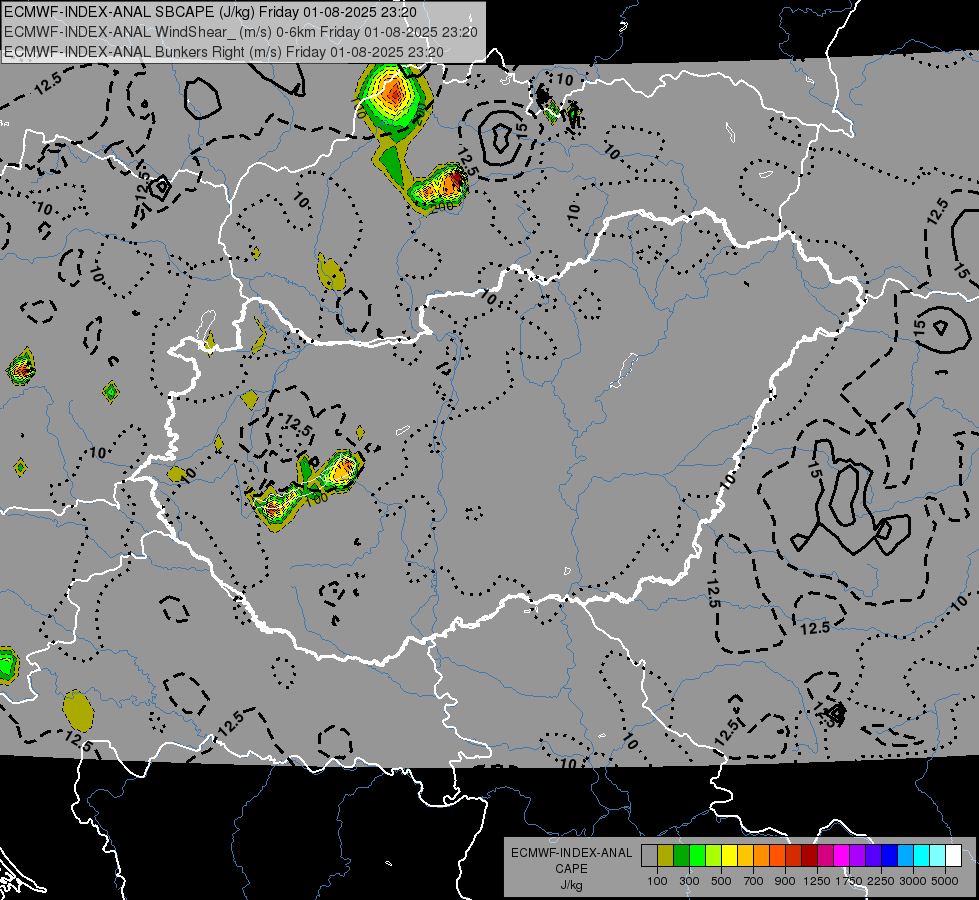This screenshot has width=979, height=900.
Task: Select the orange swatch above the 700 tick
Action: pyautogui.click(x=762, y=856)
